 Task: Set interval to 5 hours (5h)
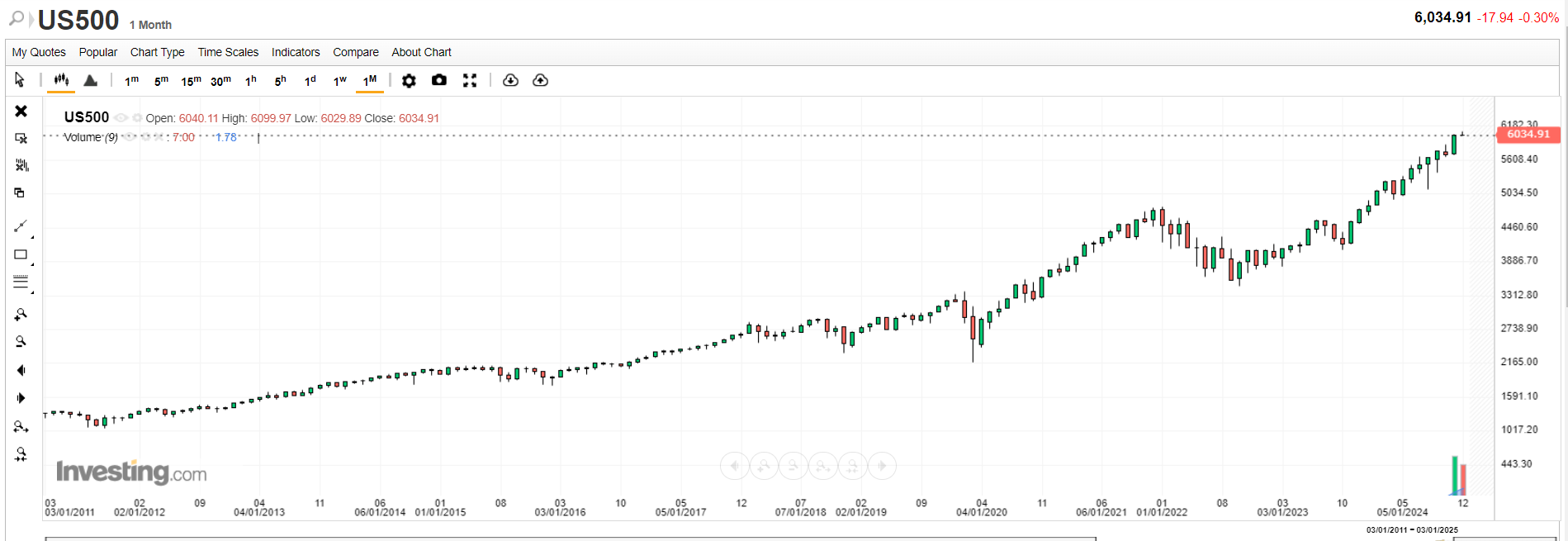coord(281,80)
